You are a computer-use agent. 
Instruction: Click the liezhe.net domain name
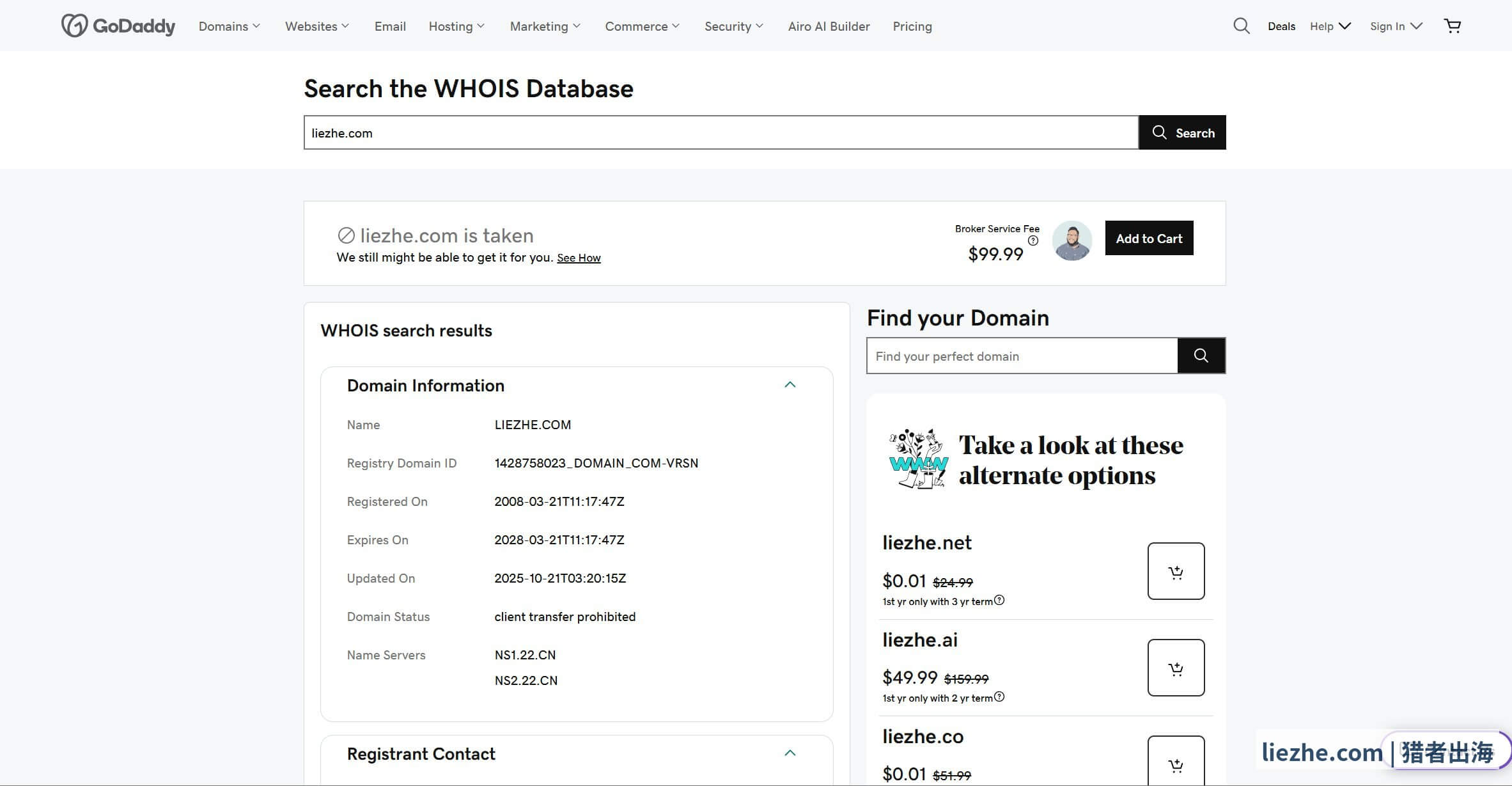coord(927,542)
